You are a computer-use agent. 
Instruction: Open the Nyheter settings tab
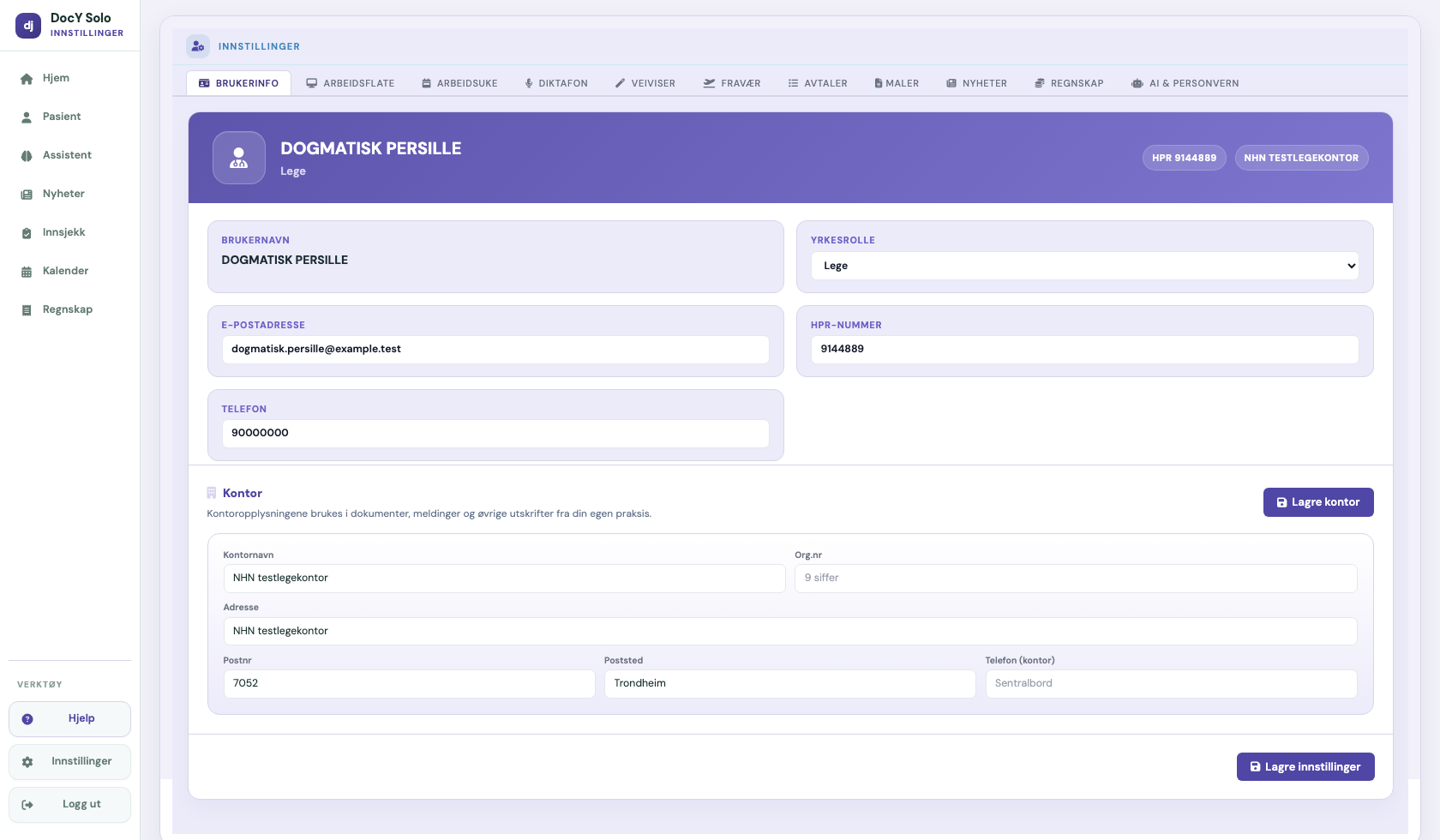click(x=976, y=83)
